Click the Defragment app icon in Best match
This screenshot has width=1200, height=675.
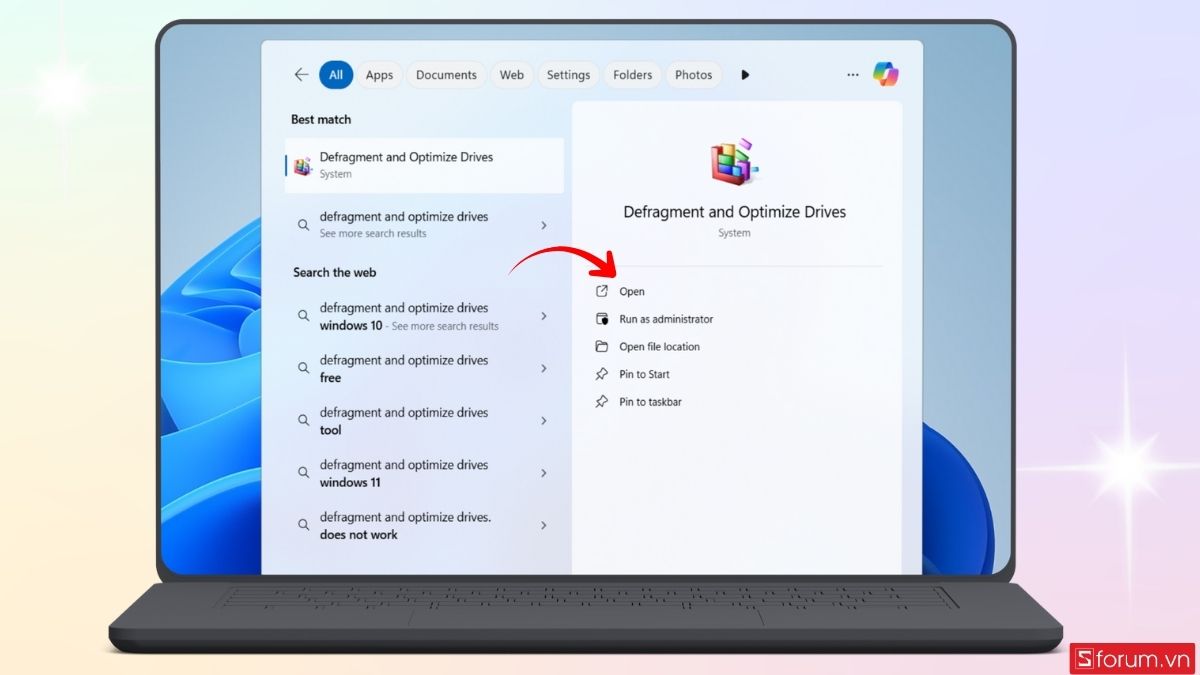click(x=302, y=166)
